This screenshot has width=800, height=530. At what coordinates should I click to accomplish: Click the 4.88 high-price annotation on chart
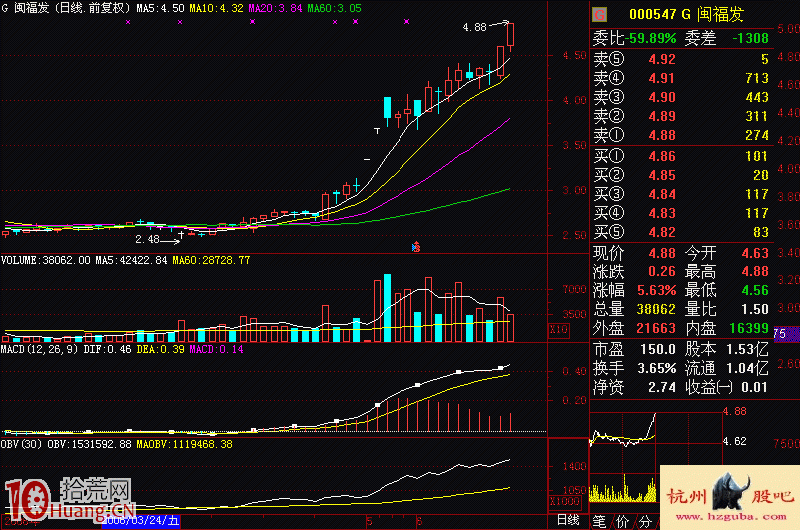(474, 27)
